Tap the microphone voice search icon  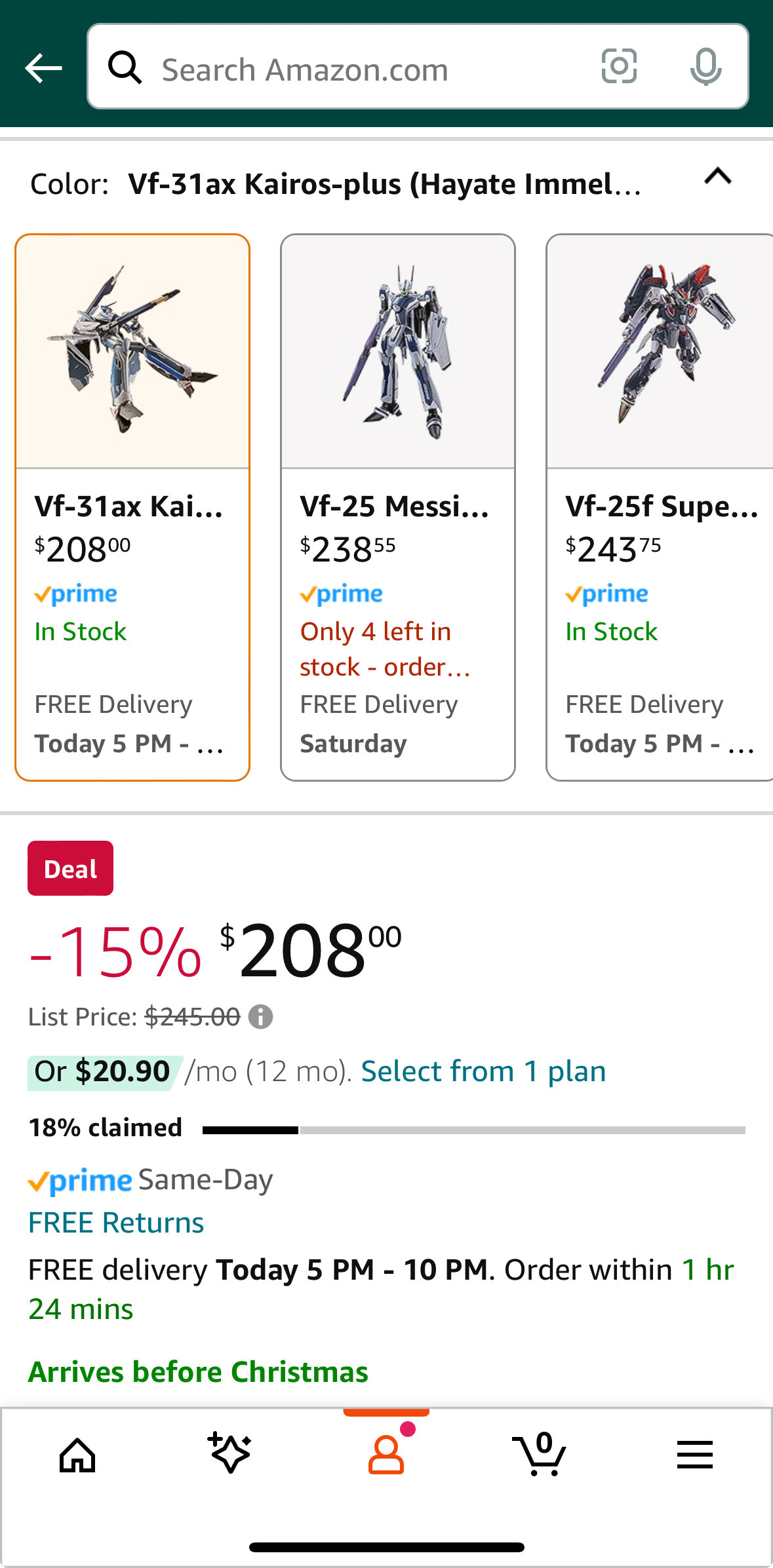tap(706, 67)
